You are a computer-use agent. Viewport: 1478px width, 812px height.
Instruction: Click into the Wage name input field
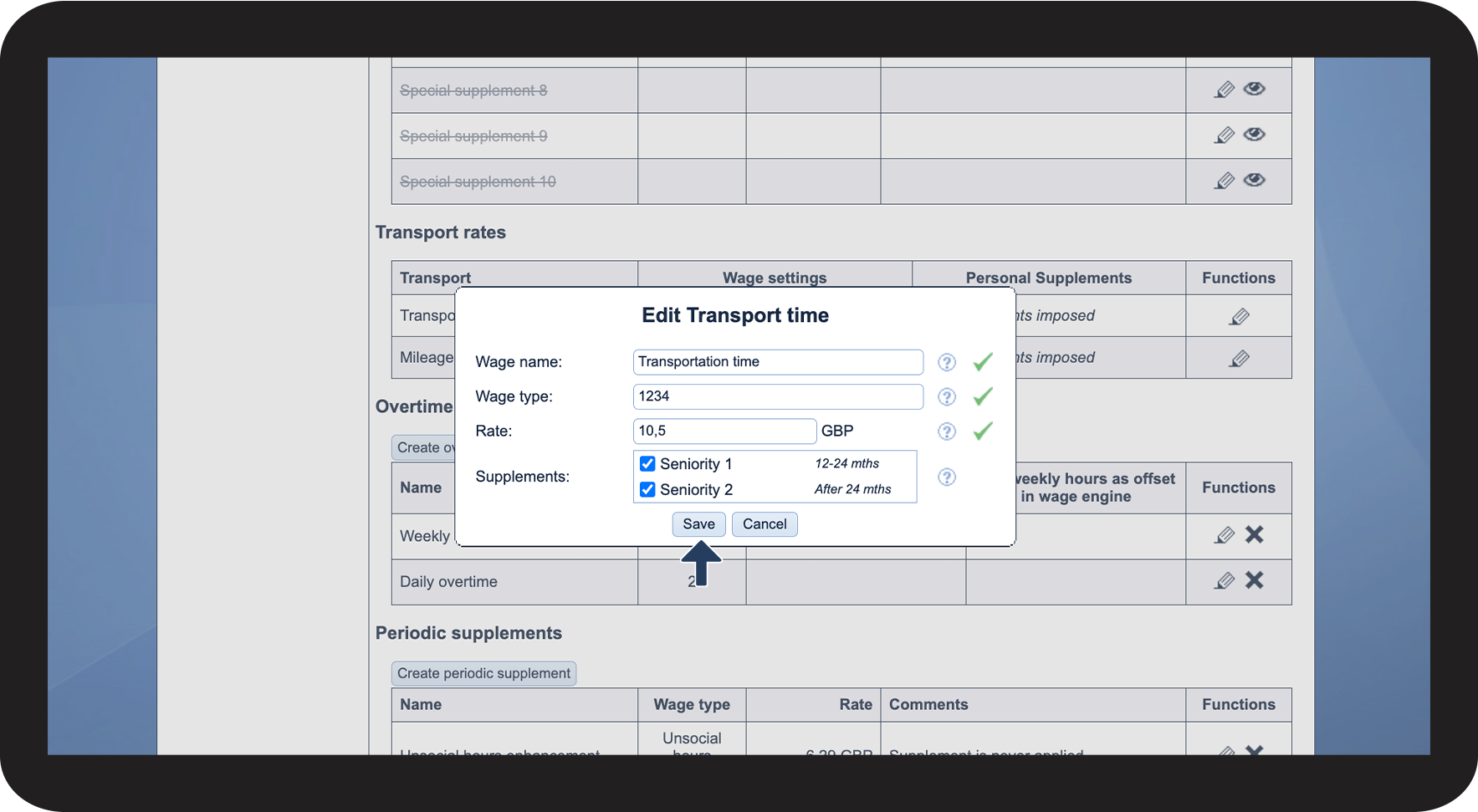[777, 362]
